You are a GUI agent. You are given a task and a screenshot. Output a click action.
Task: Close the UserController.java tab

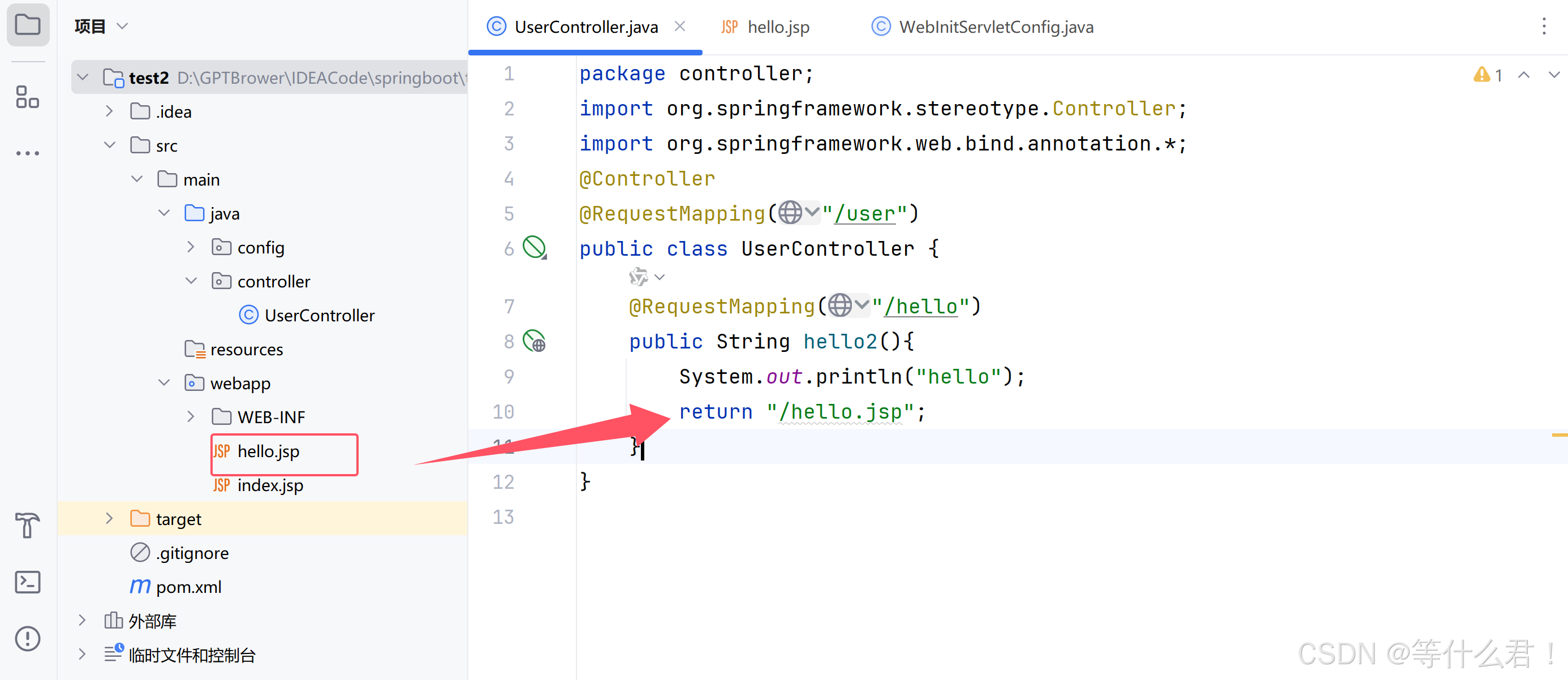(680, 26)
